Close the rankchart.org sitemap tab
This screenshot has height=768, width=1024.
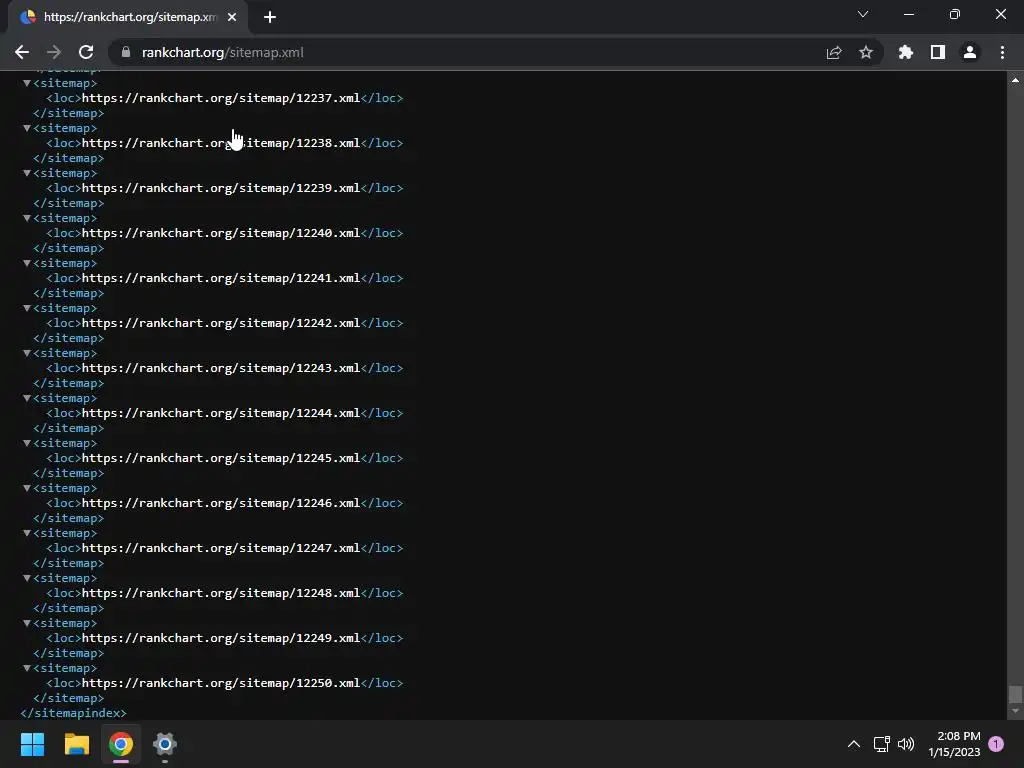232,17
